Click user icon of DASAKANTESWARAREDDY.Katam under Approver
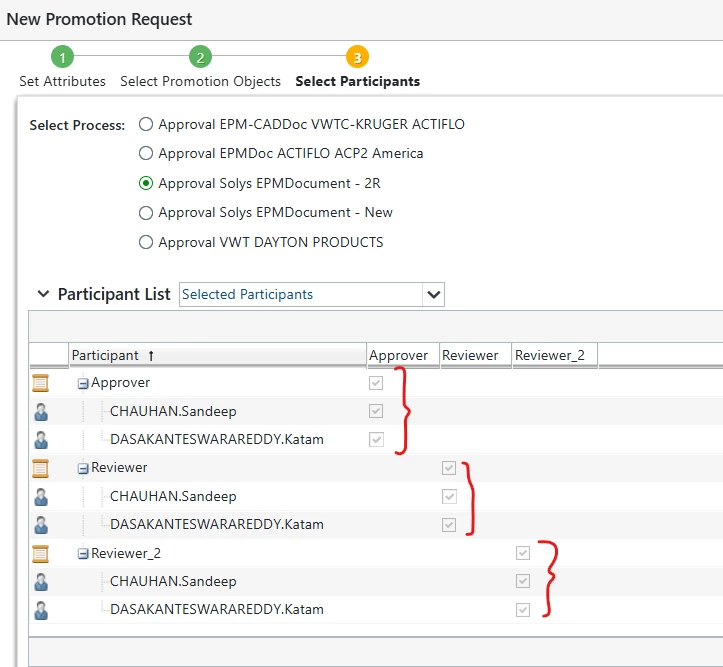Screen dimensions: 723x667 [x=41, y=440]
